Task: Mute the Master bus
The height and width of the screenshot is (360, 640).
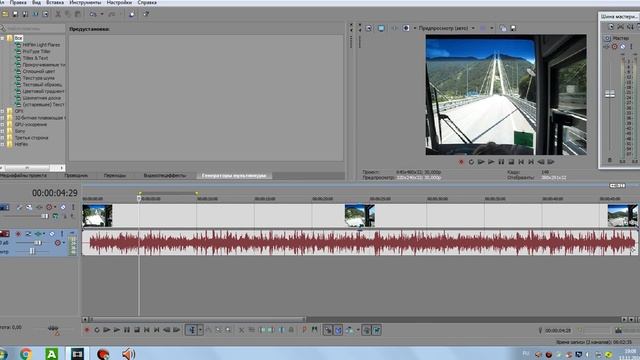Action: (x=623, y=47)
